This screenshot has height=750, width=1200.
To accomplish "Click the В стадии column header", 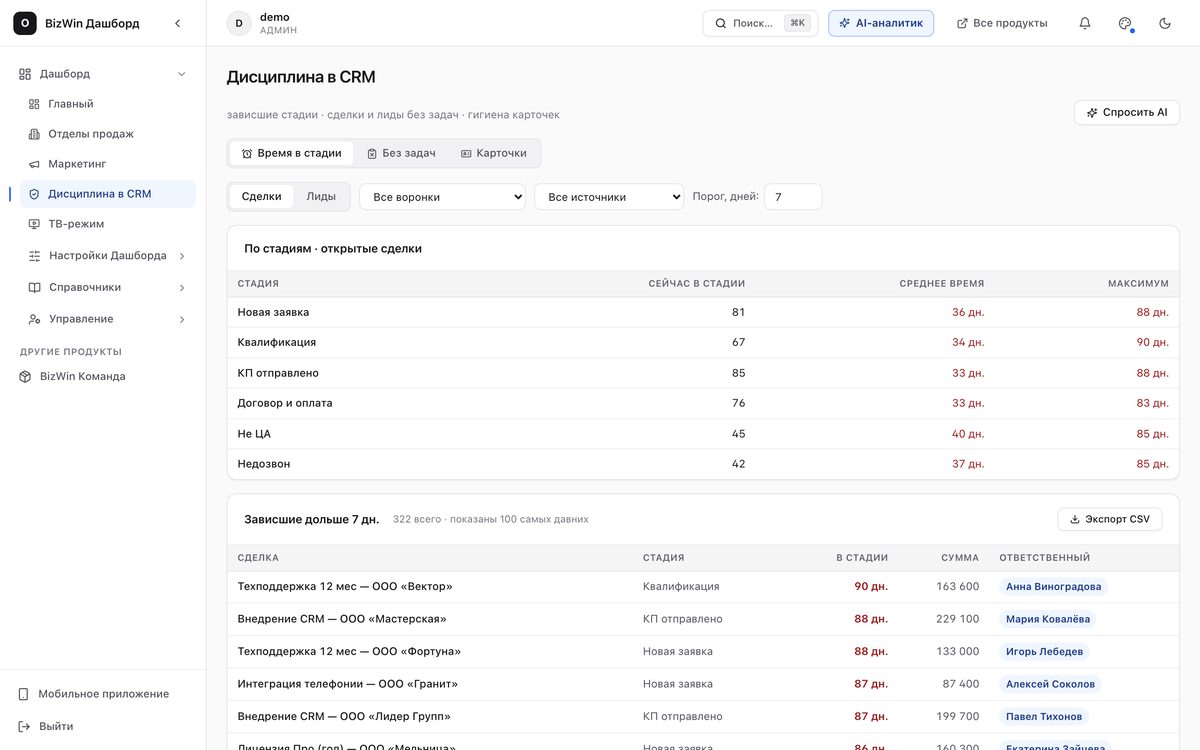I will (x=862, y=558).
